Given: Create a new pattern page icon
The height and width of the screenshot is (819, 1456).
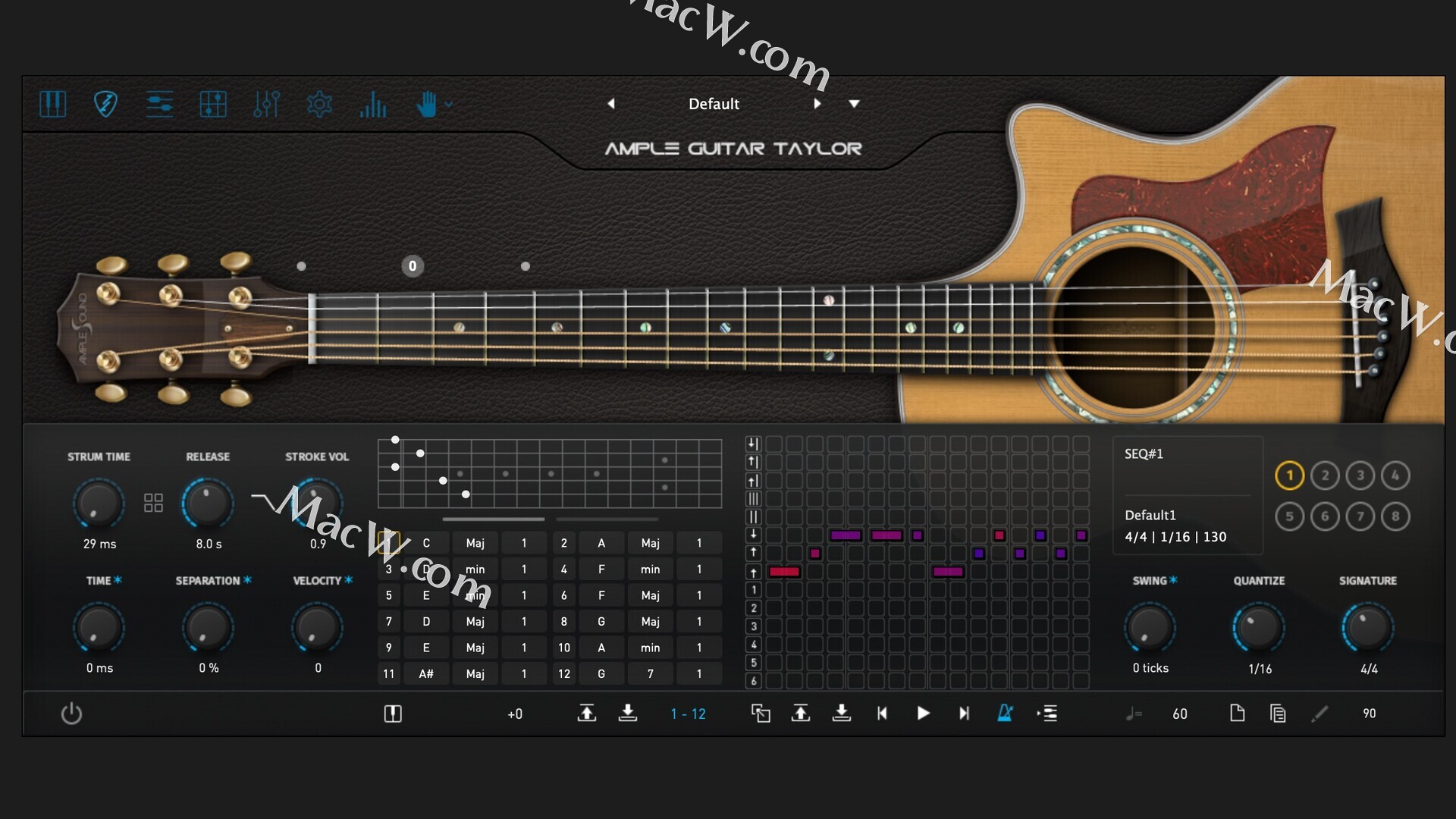Looking at the screenshot, I should pos(1237,713).
